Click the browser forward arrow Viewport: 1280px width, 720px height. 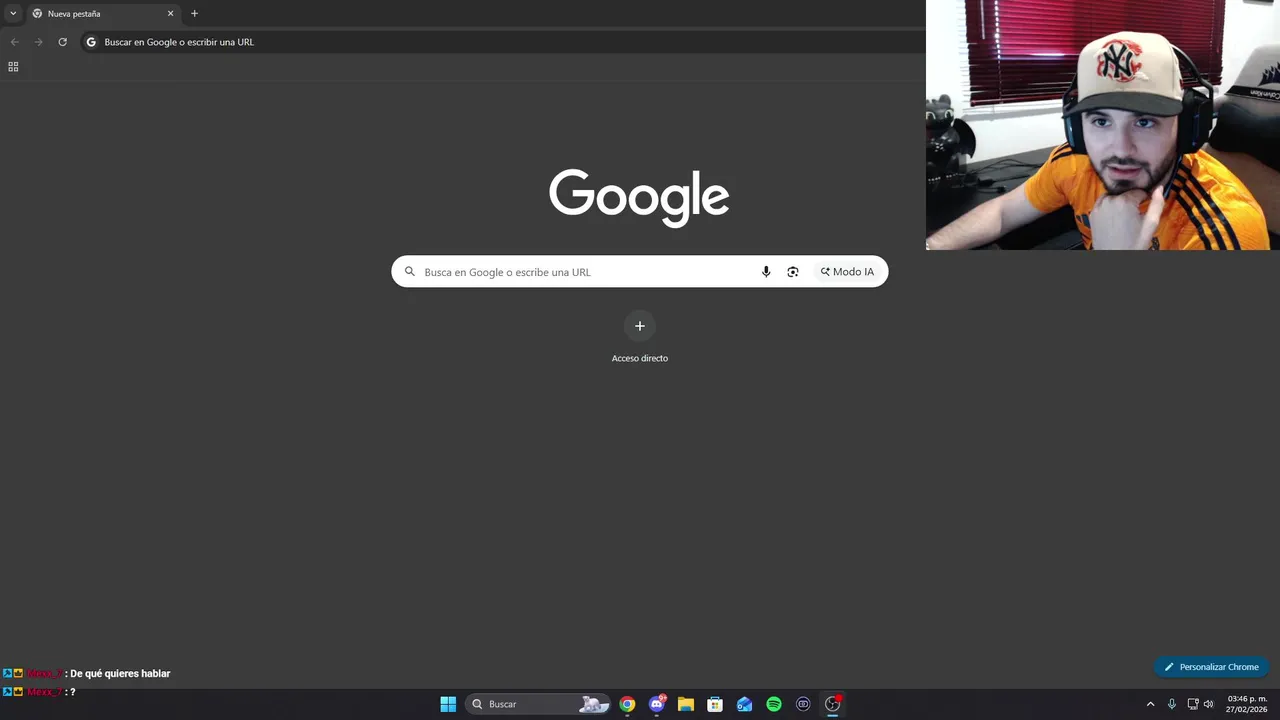point(38,42)
